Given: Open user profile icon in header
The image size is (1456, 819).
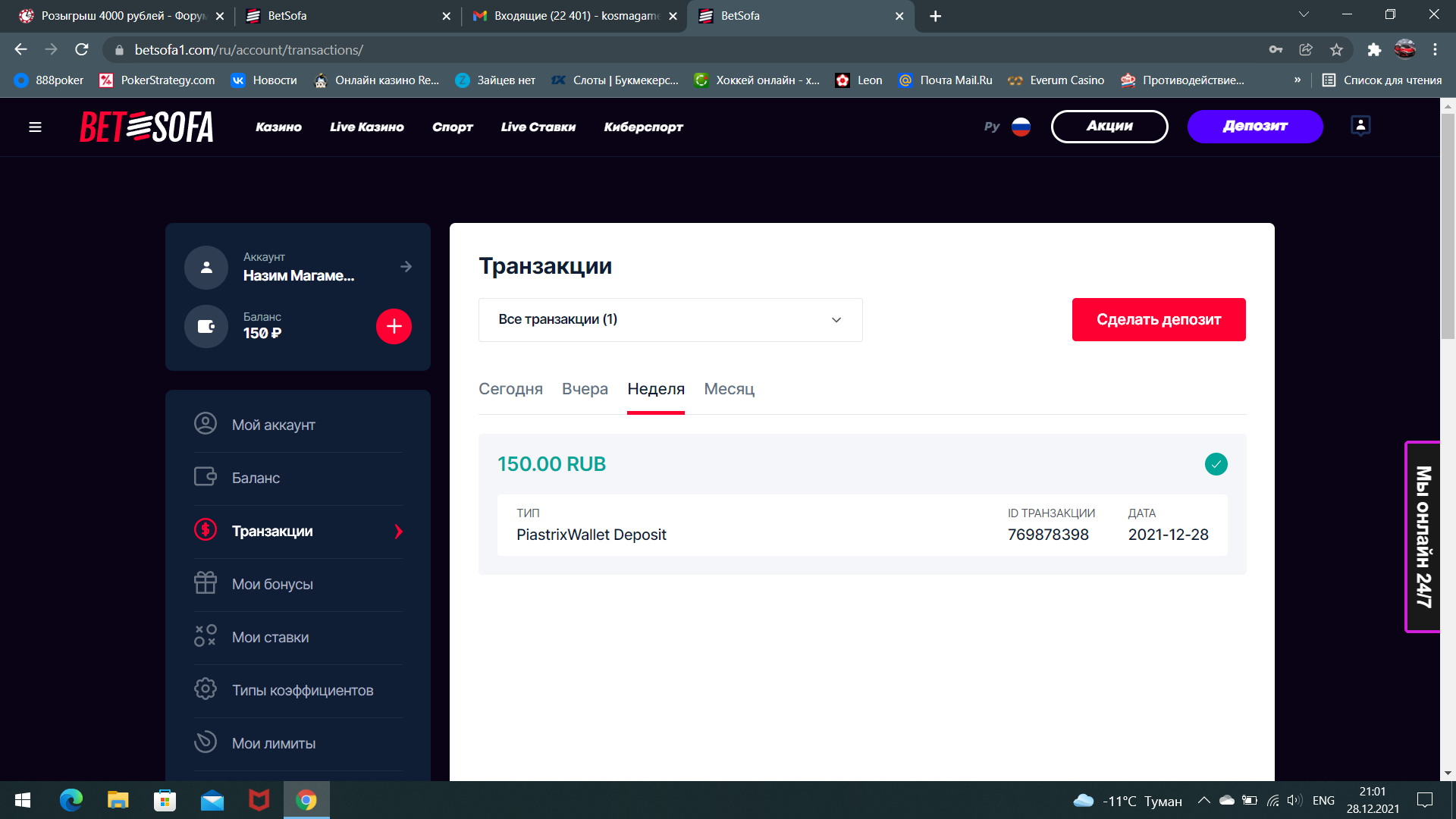Looking at the screenshot, I should click(x=1360, y=126).
